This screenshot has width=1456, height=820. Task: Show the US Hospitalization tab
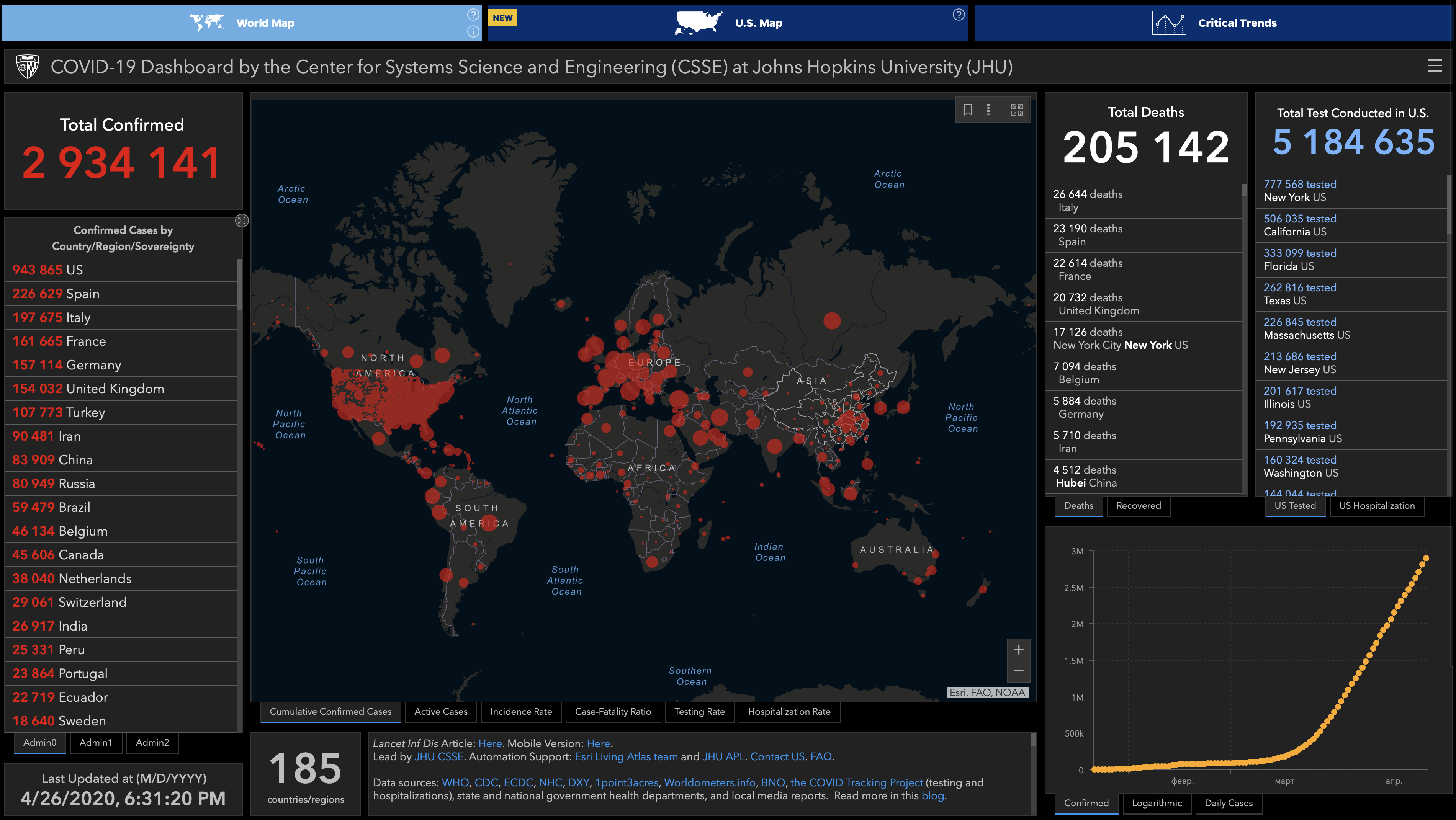1377,506
